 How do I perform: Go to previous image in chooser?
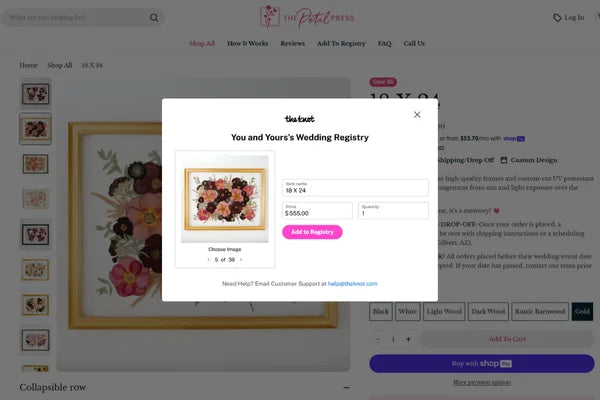[209, 260]
